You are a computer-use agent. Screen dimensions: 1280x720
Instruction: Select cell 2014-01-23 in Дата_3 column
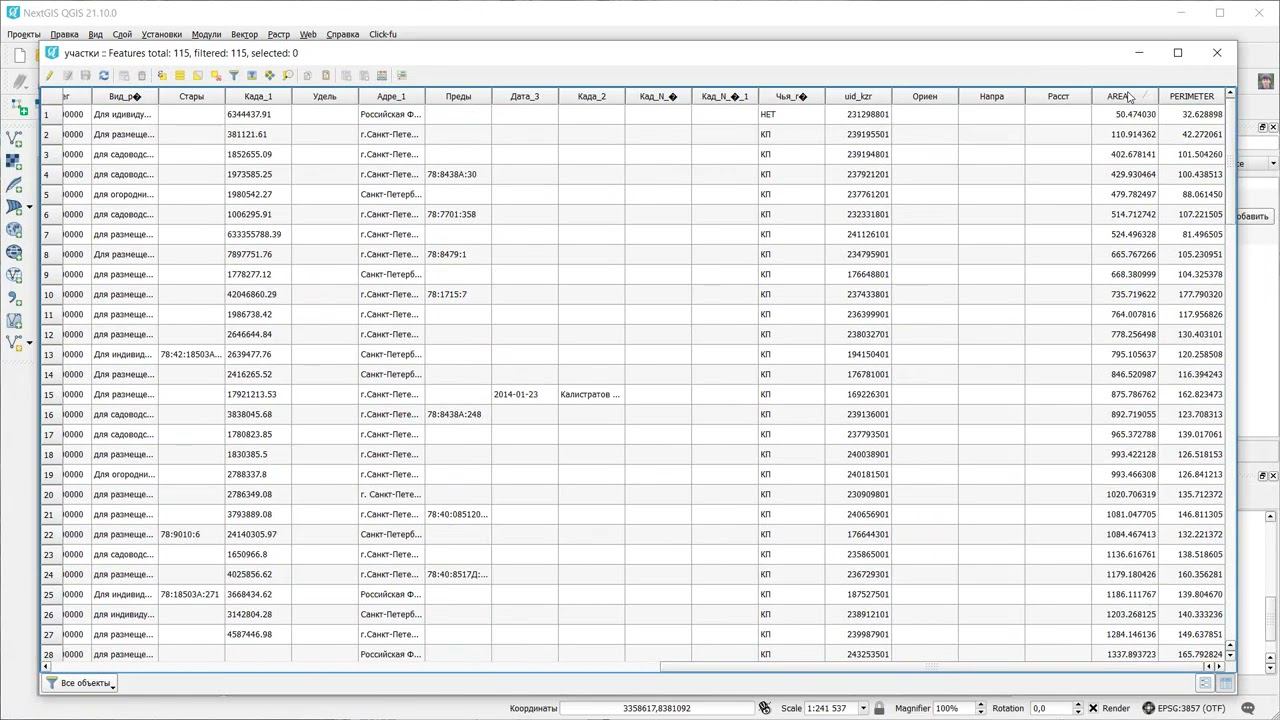tap(524, 394)
